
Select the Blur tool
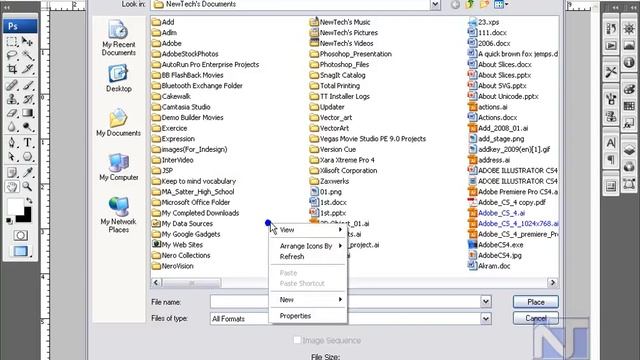[12, 127]
